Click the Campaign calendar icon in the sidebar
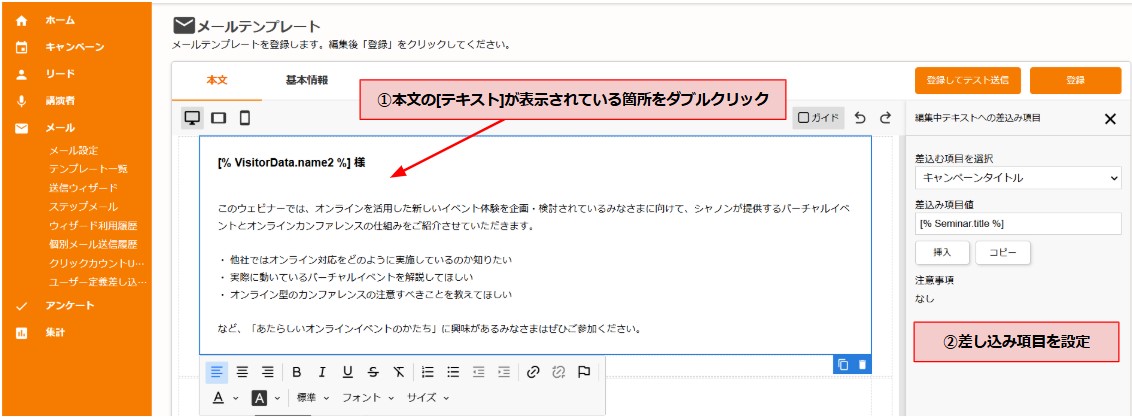 click(x=22, y=48)
